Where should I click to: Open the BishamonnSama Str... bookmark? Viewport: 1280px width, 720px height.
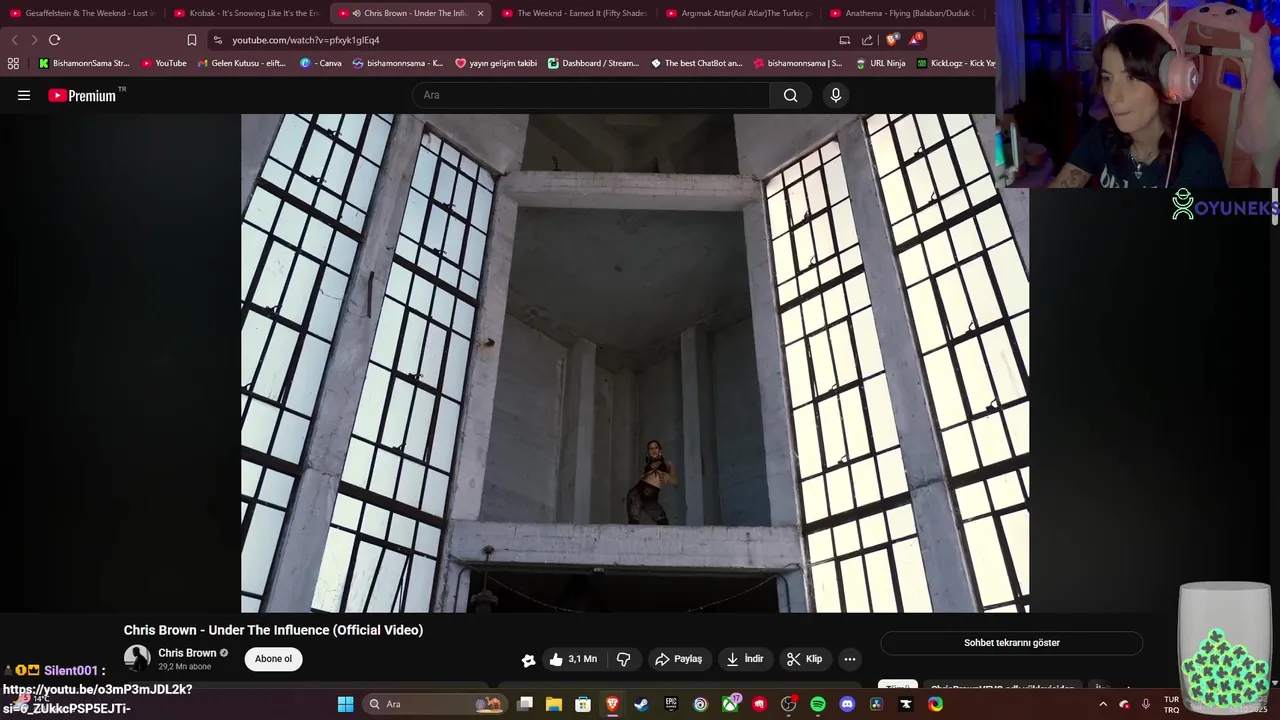point(84,63)
